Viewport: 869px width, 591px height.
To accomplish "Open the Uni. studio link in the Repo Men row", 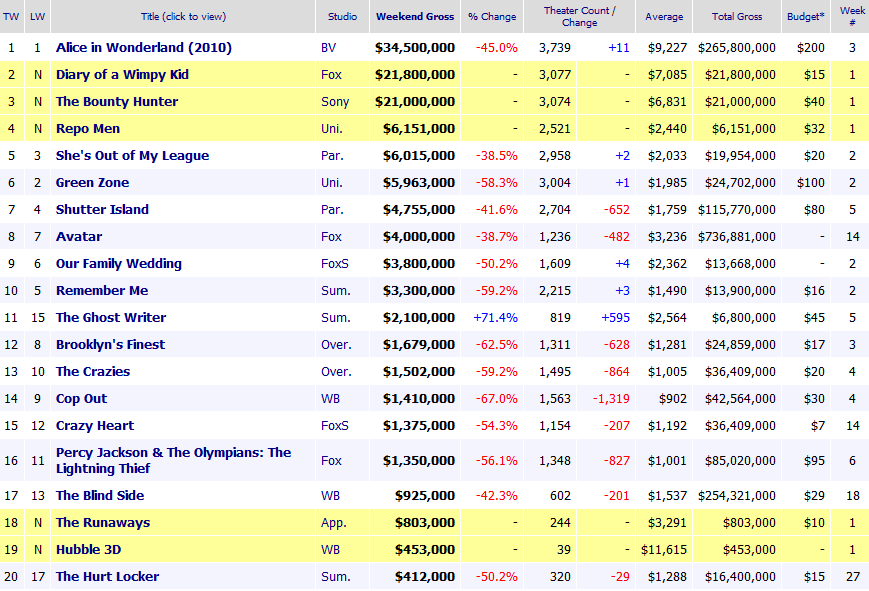I will (x=331, y=129).
